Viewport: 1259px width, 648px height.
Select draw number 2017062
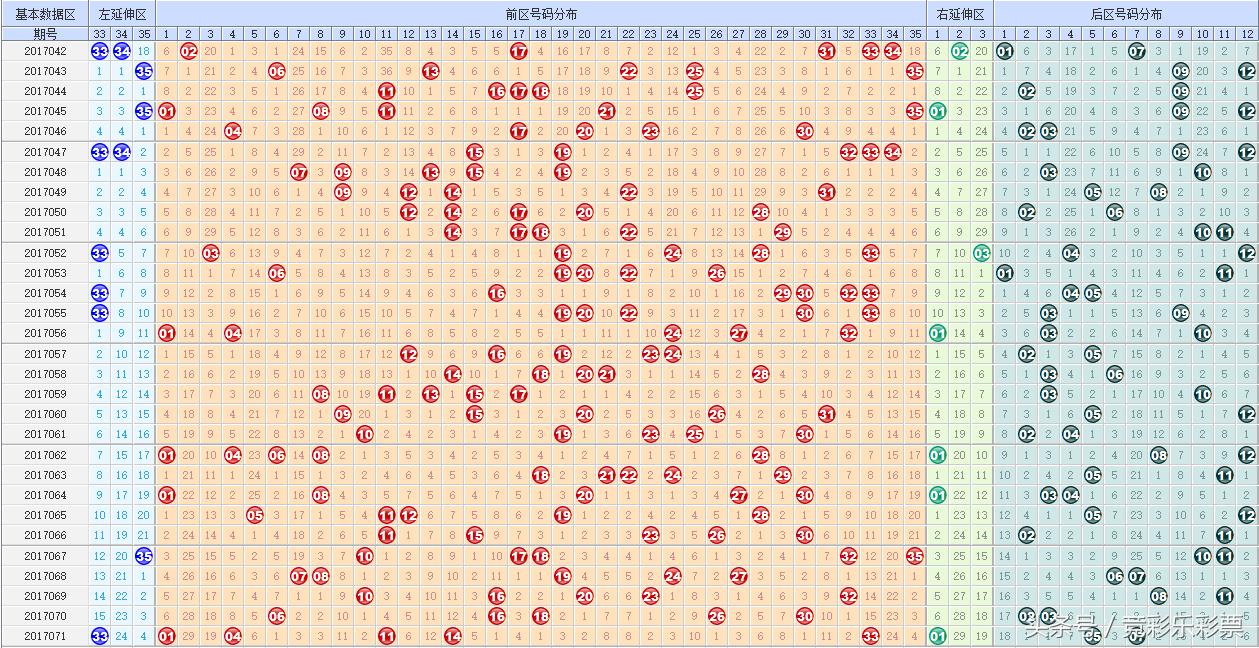point(45,455)
